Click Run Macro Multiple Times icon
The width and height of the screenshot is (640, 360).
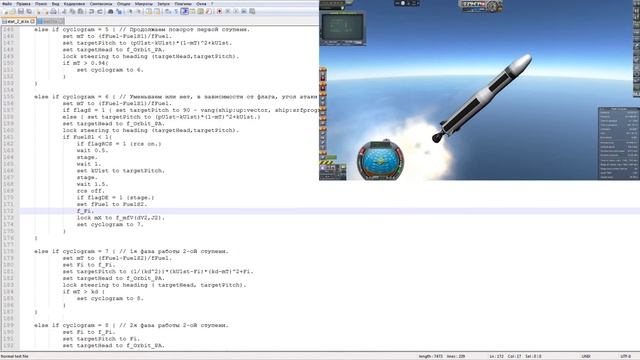[244, 11]
